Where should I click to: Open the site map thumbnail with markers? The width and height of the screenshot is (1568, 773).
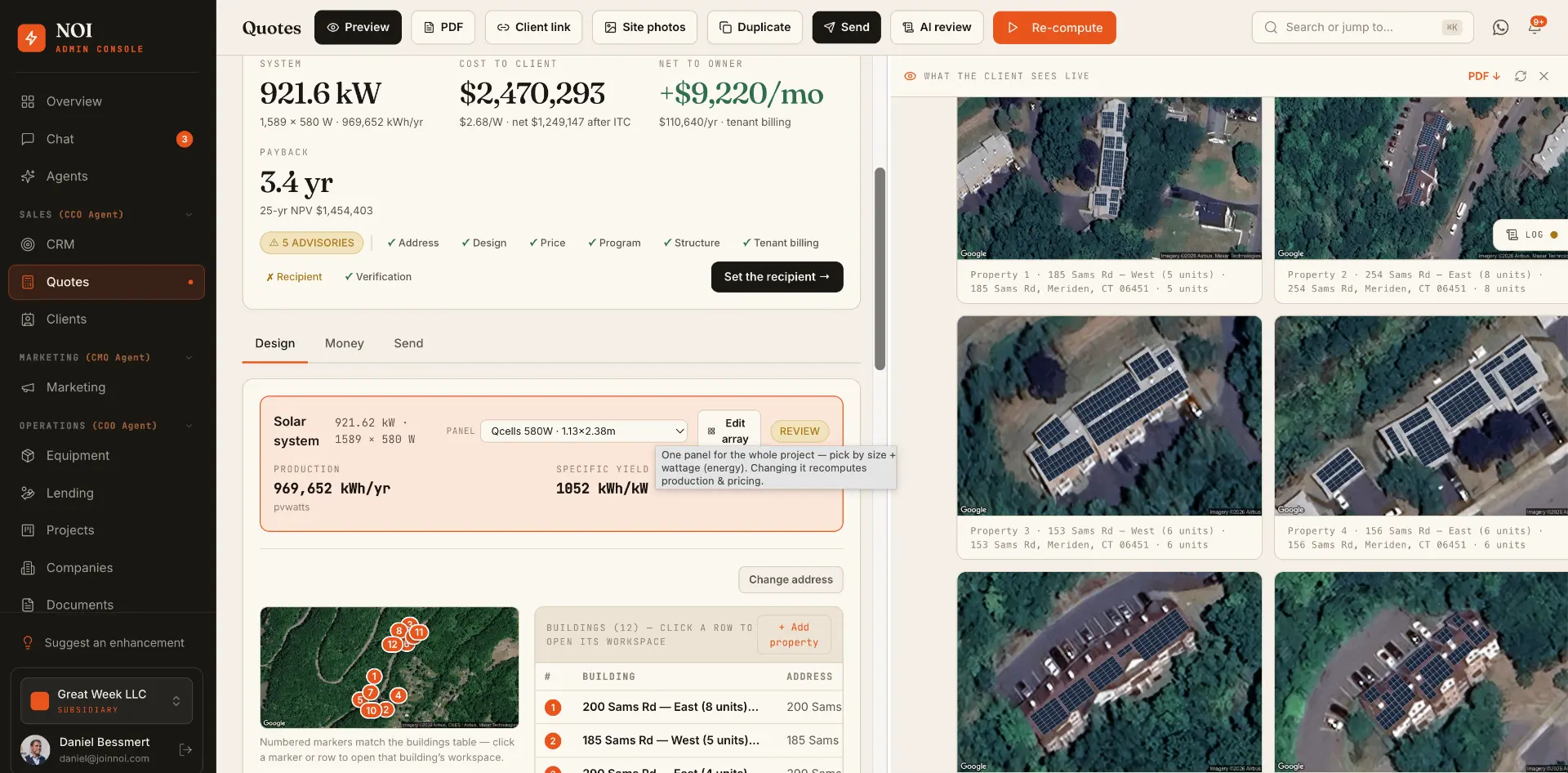[x=390, y=668]
